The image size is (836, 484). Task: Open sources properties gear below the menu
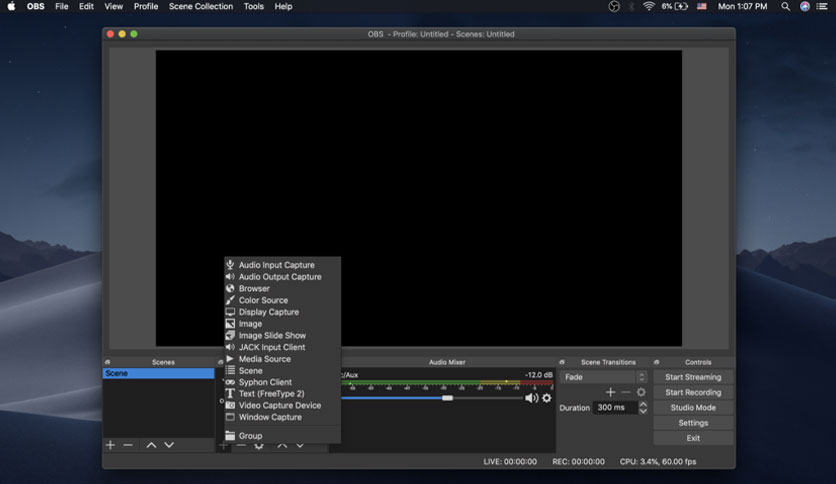click(259, 446)
